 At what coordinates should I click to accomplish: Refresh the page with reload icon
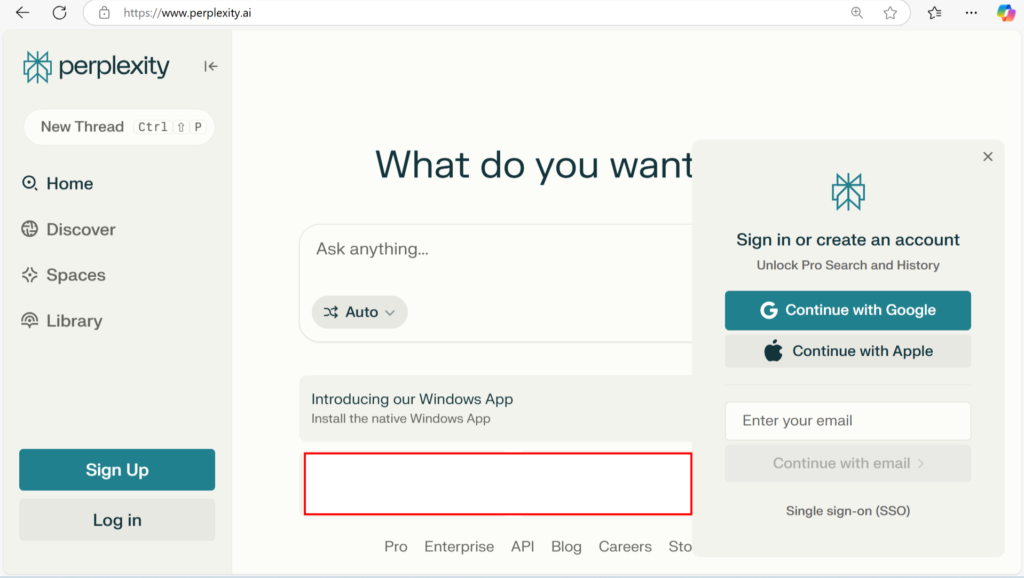59,13
